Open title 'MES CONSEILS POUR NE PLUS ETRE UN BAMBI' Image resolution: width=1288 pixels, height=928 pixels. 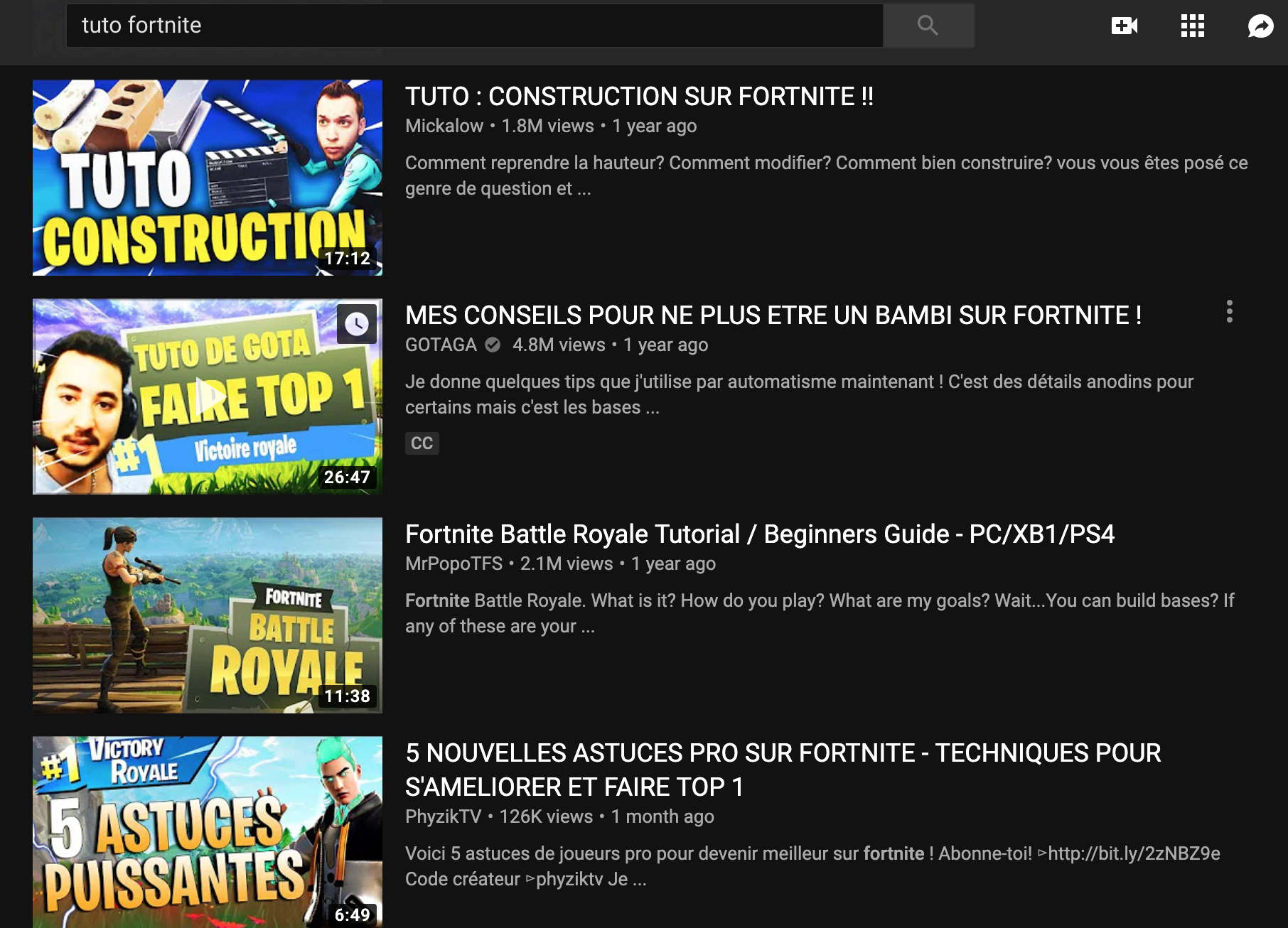coord(773,315)
